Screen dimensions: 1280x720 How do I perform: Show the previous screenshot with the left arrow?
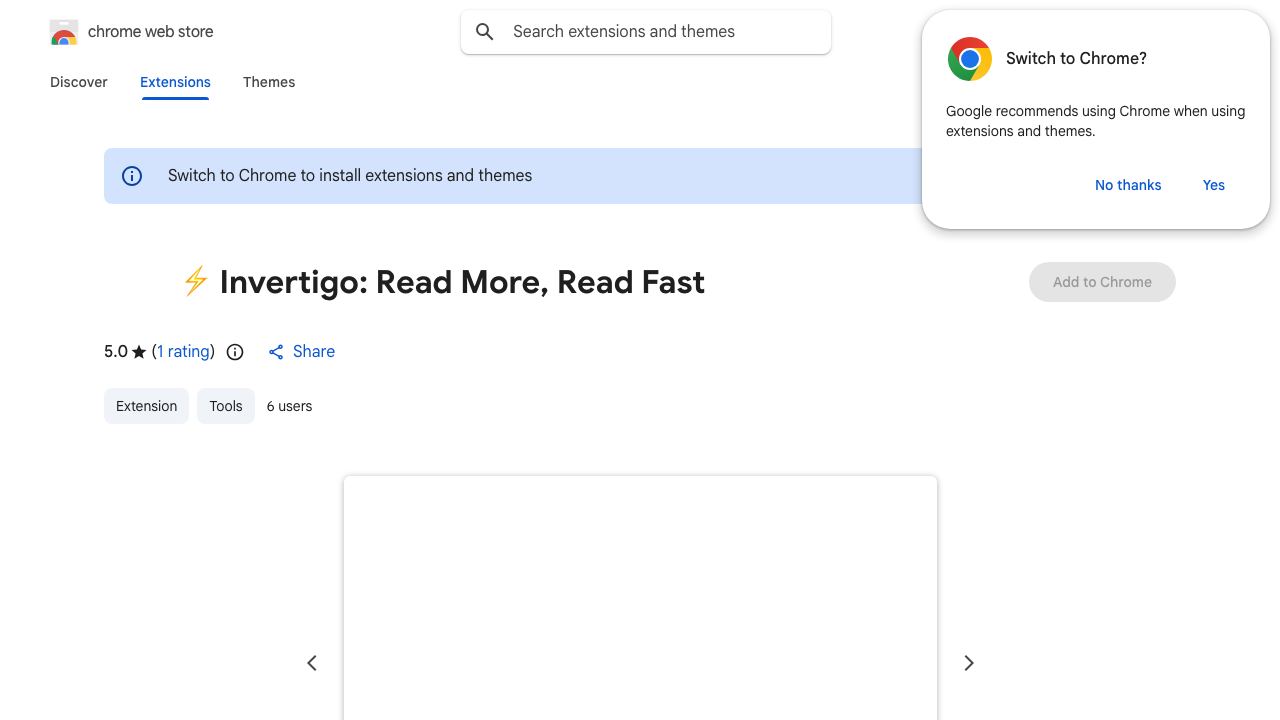coord(312,663)
